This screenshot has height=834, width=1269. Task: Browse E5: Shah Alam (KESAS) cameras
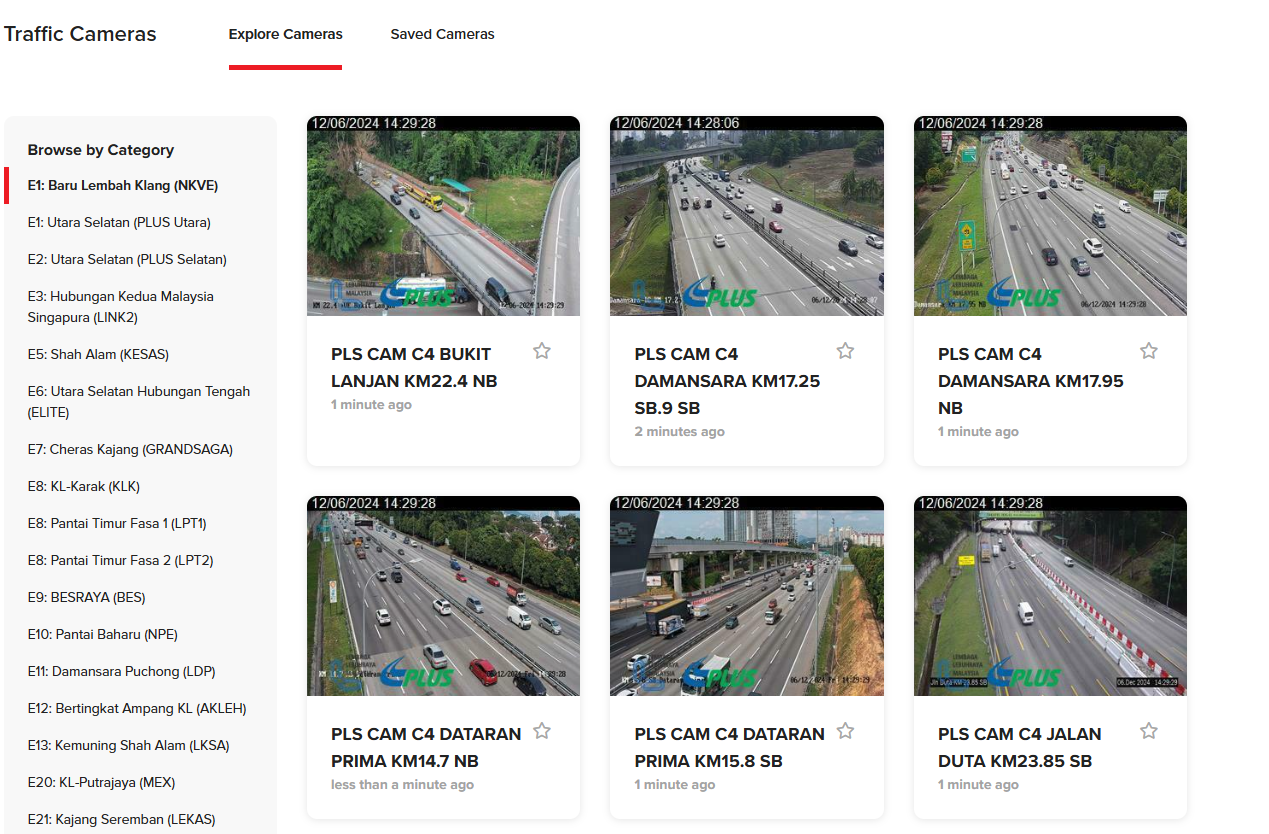98,355
